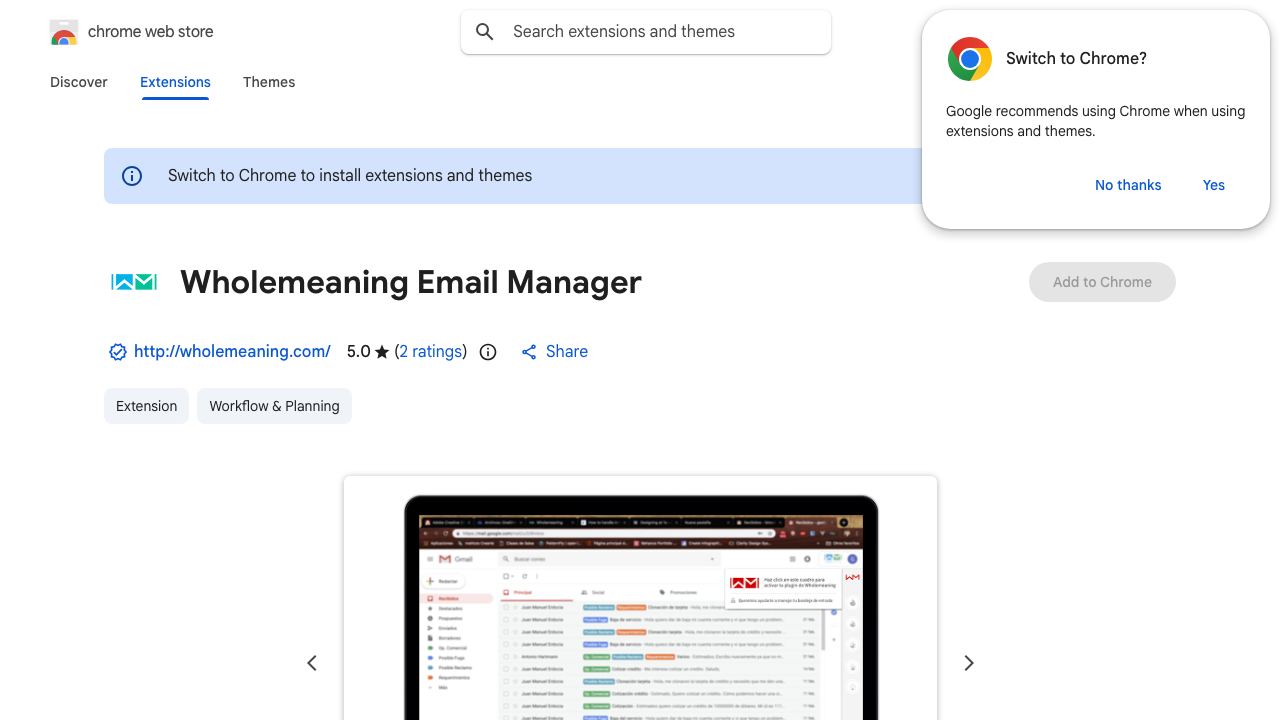Click the Wholemeaning Email Manager title
1280x720 pixels.
pyautogui.click(x=411, y=282)
